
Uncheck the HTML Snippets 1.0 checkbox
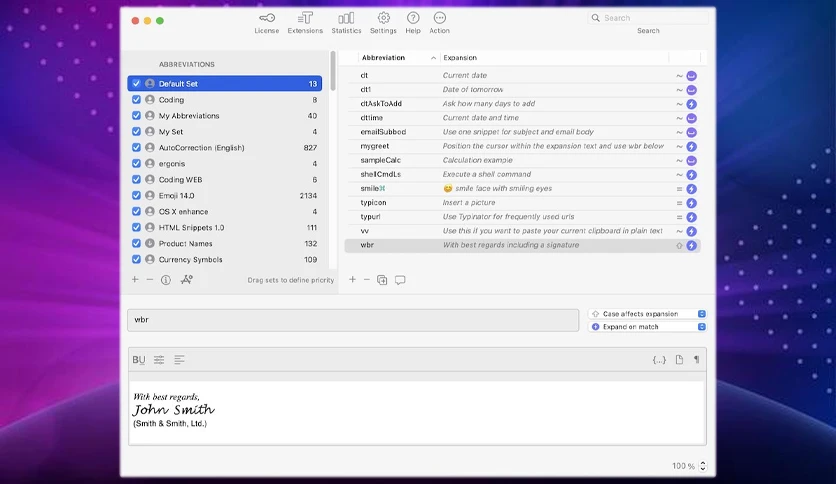pos(136,228)
